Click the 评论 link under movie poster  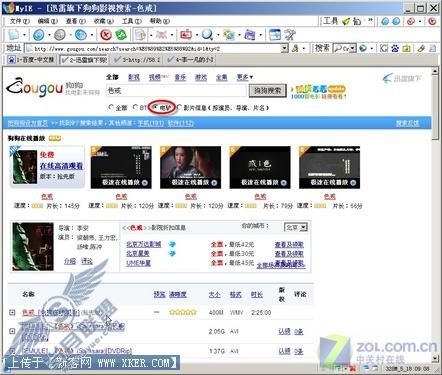click(x=87, y=261)
